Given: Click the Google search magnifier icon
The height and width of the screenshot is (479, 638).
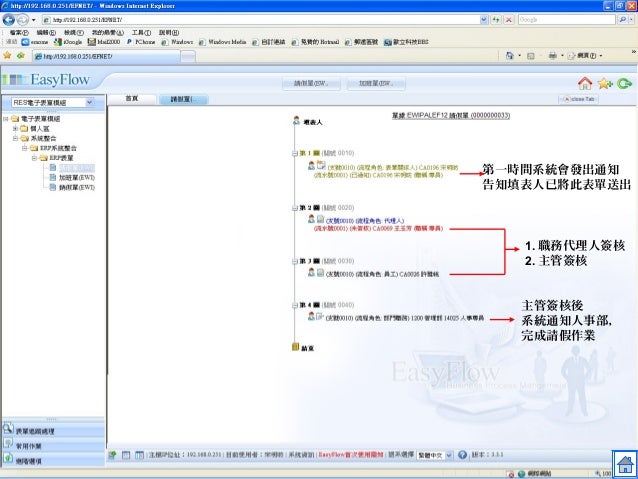Looking at the screenshot, I should [x=622, y=20].
